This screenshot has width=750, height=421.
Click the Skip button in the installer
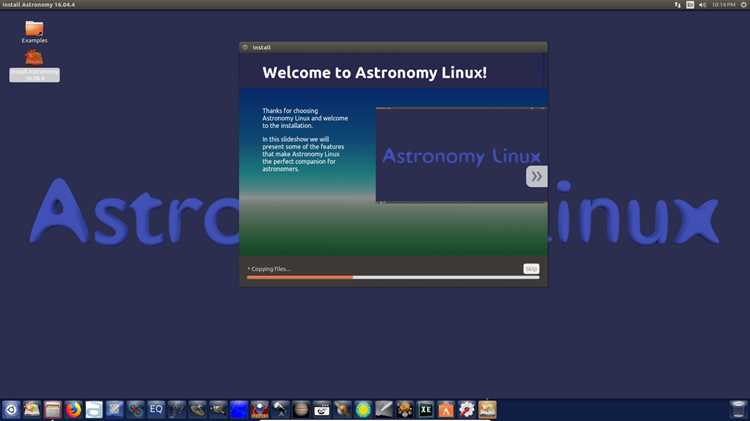pyautogui.click(x=531, y=269)
